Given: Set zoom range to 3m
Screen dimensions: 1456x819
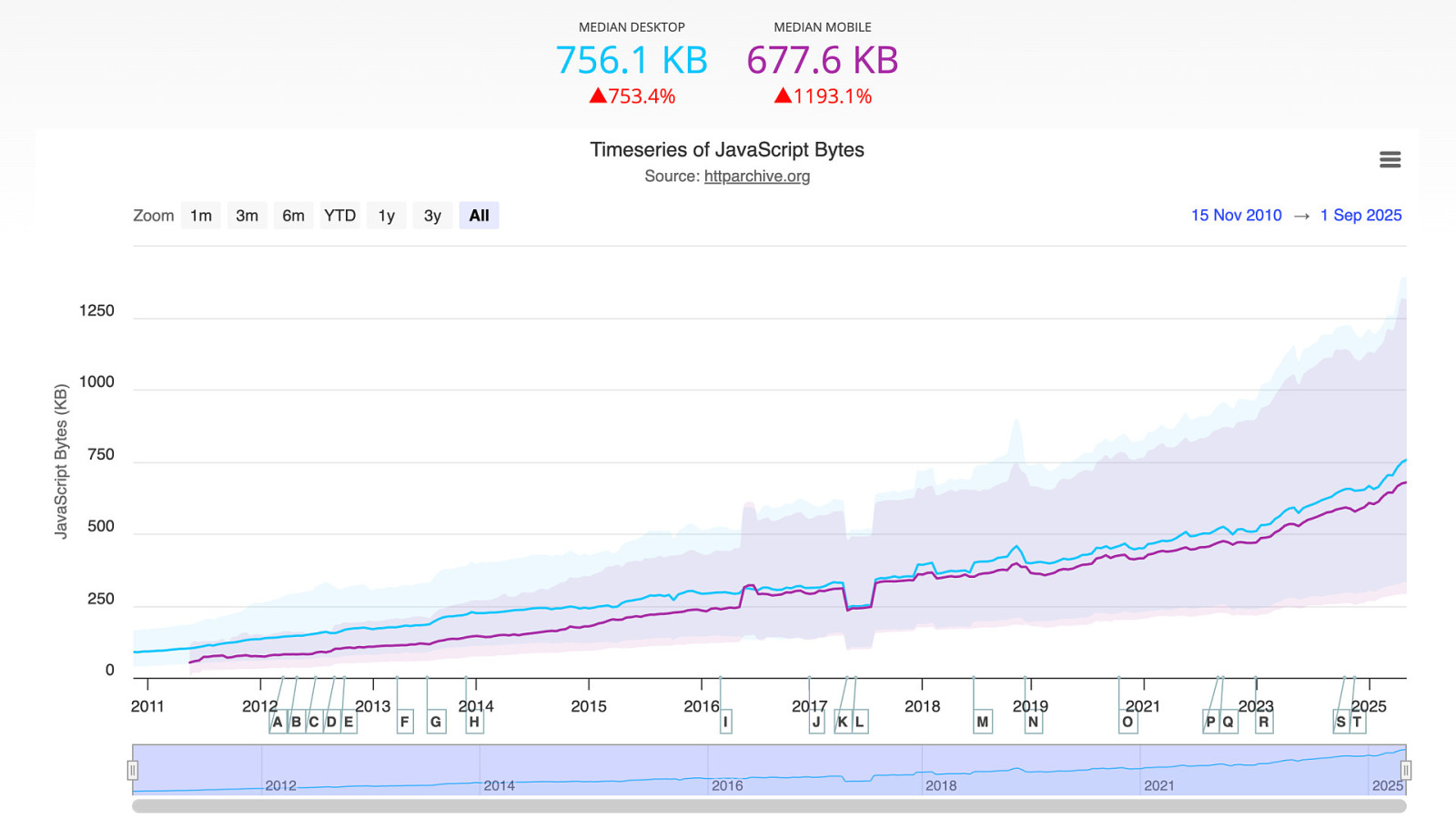Looking at the screenshot, I should click(247, 216).
